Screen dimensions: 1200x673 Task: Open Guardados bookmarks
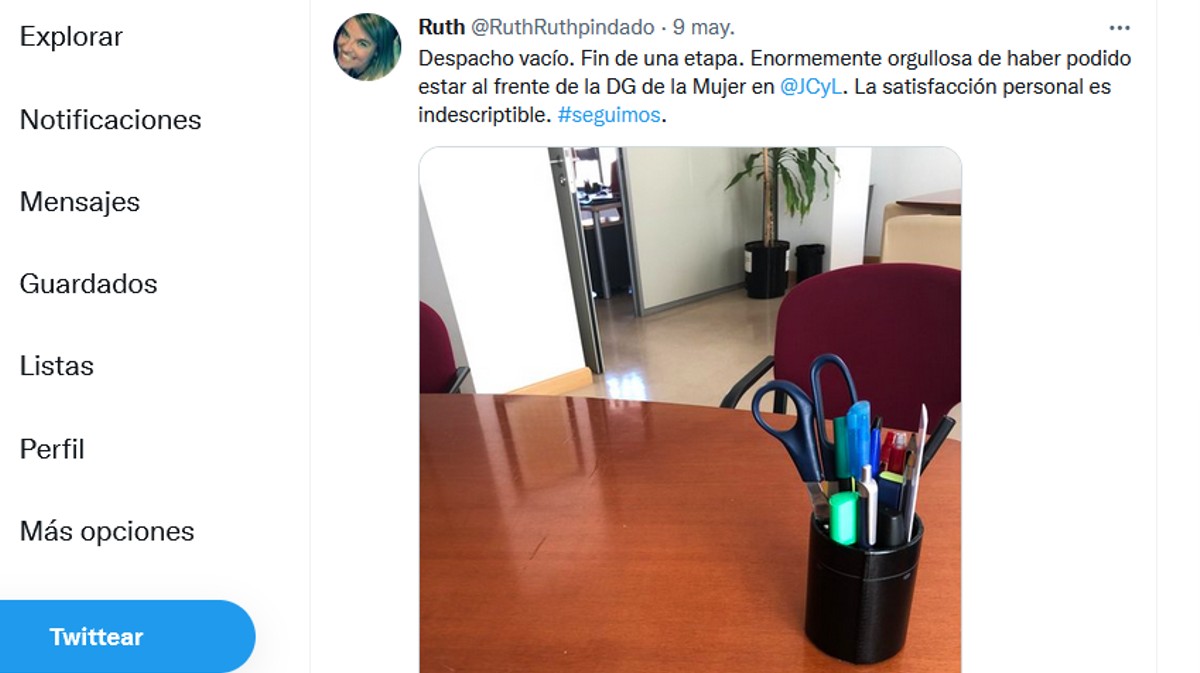coord(88,284)
